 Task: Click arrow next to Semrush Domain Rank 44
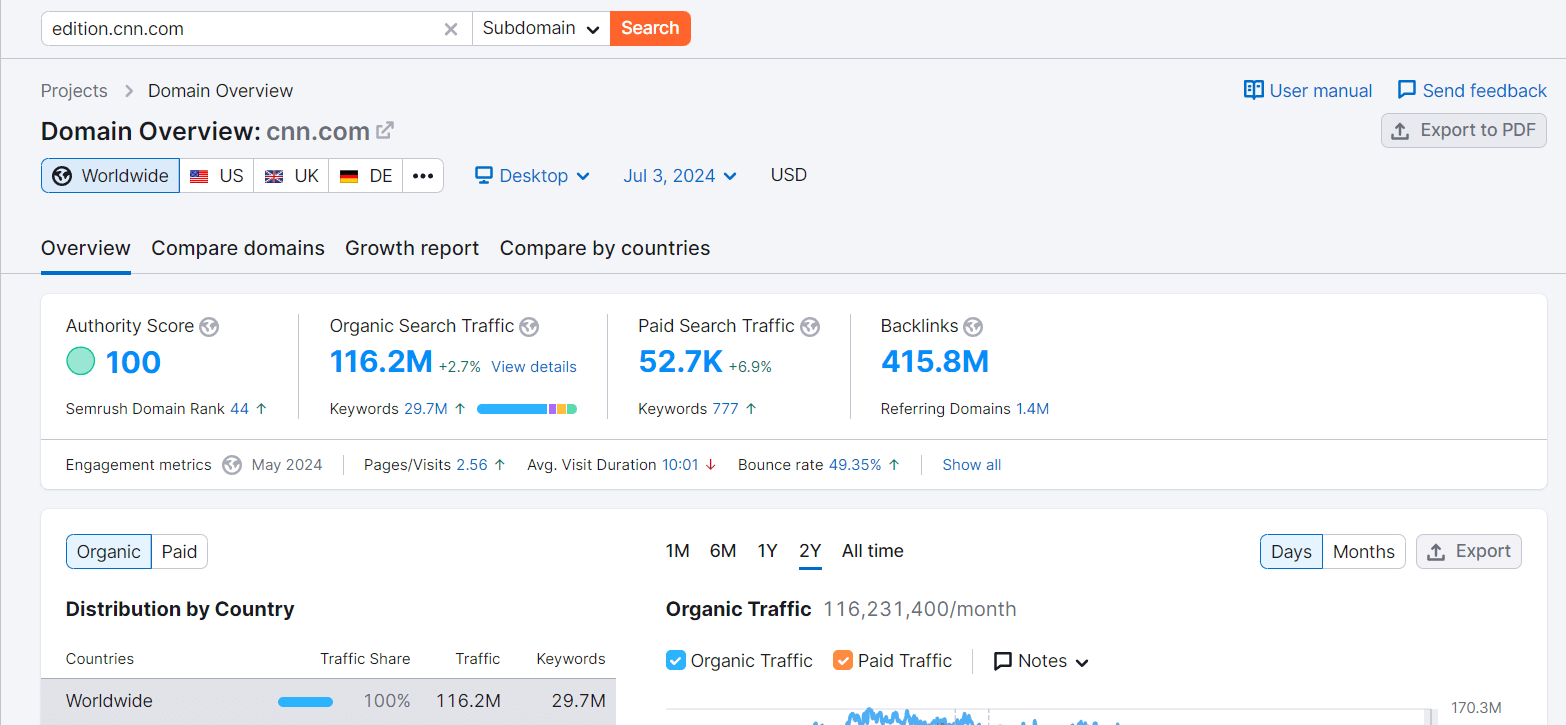point(262,409)
